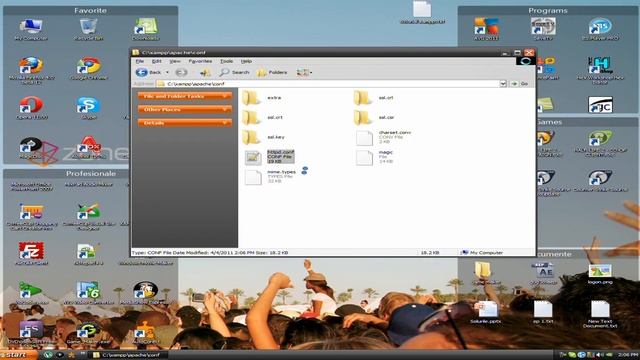Image resolution: width=640 pixels, height=360 pixels.
Task: Click the Recycle Bin desktop icon
Action: coord(89,29)
